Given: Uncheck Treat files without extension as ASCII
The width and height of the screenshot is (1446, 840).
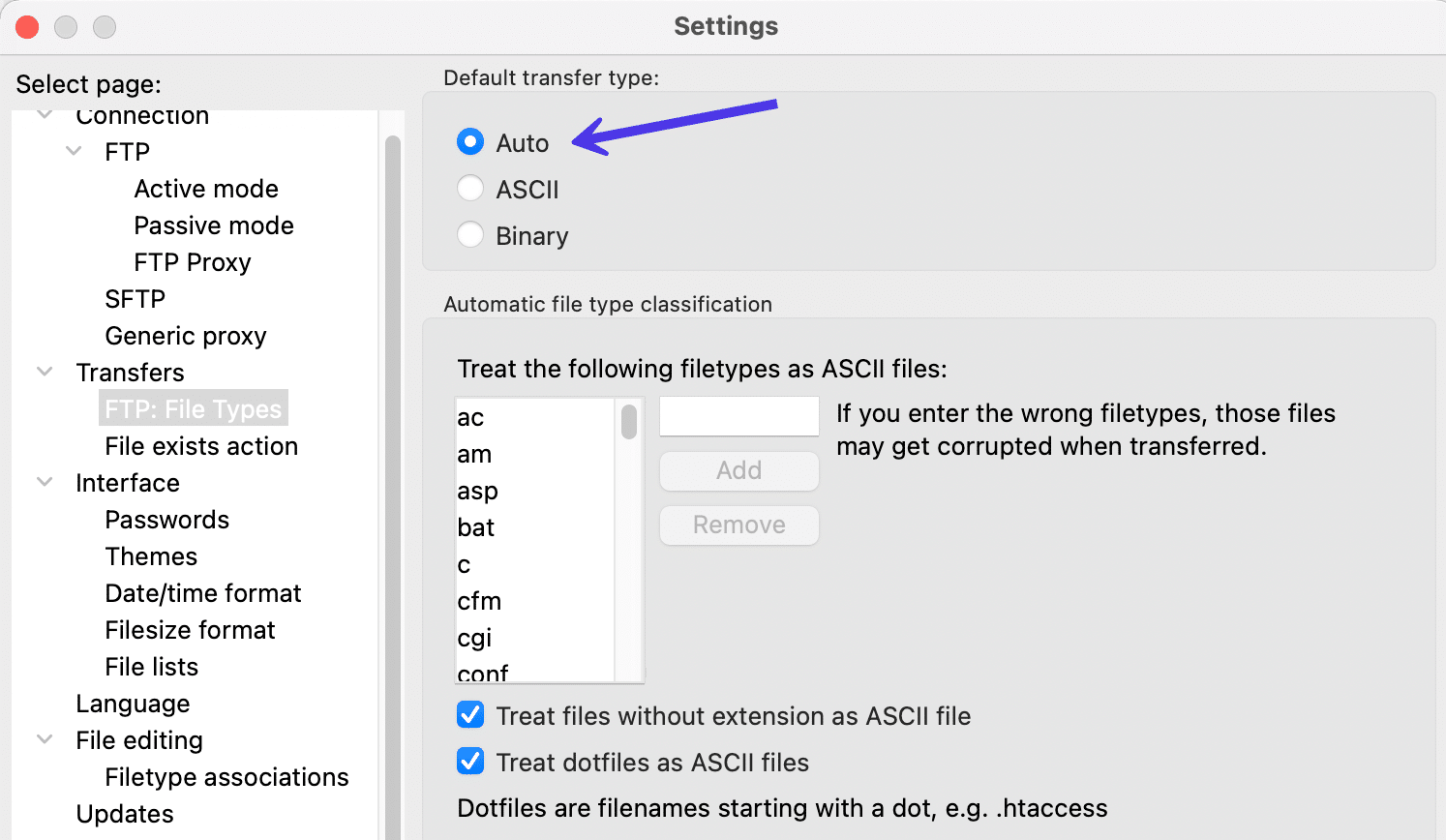Looking at the screenshot, I should (470, 715).
